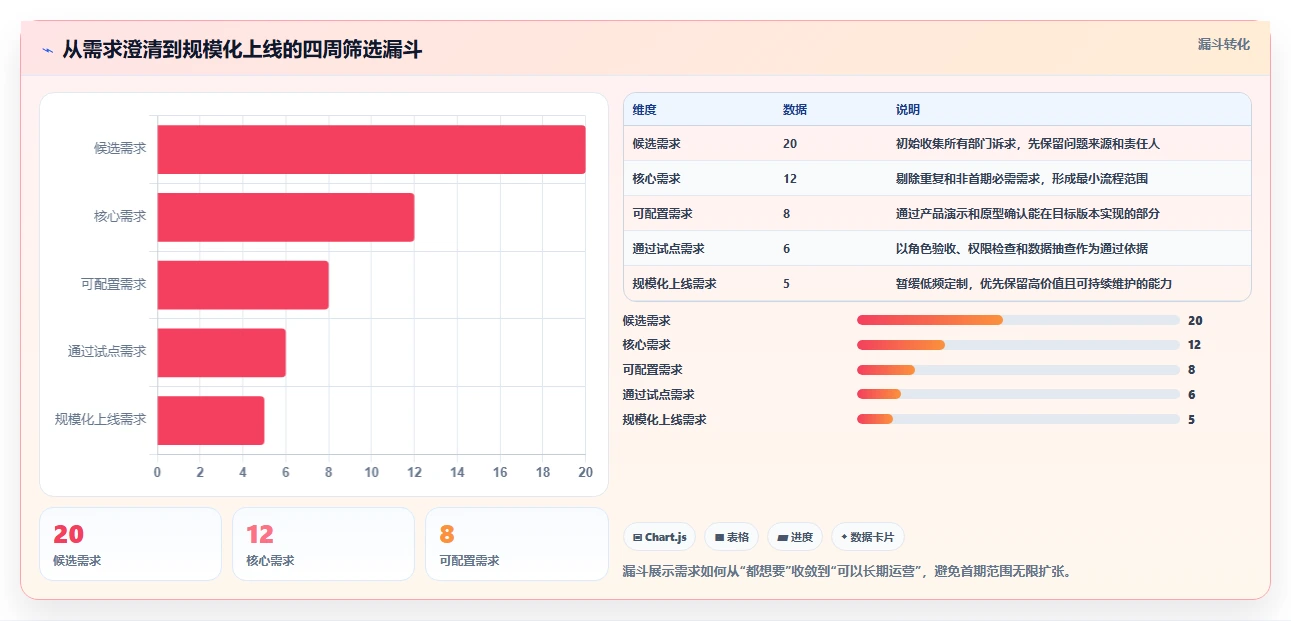Select the 进度 tag chip
This screenshot has height=621, width=1291.
pos(795,537)
